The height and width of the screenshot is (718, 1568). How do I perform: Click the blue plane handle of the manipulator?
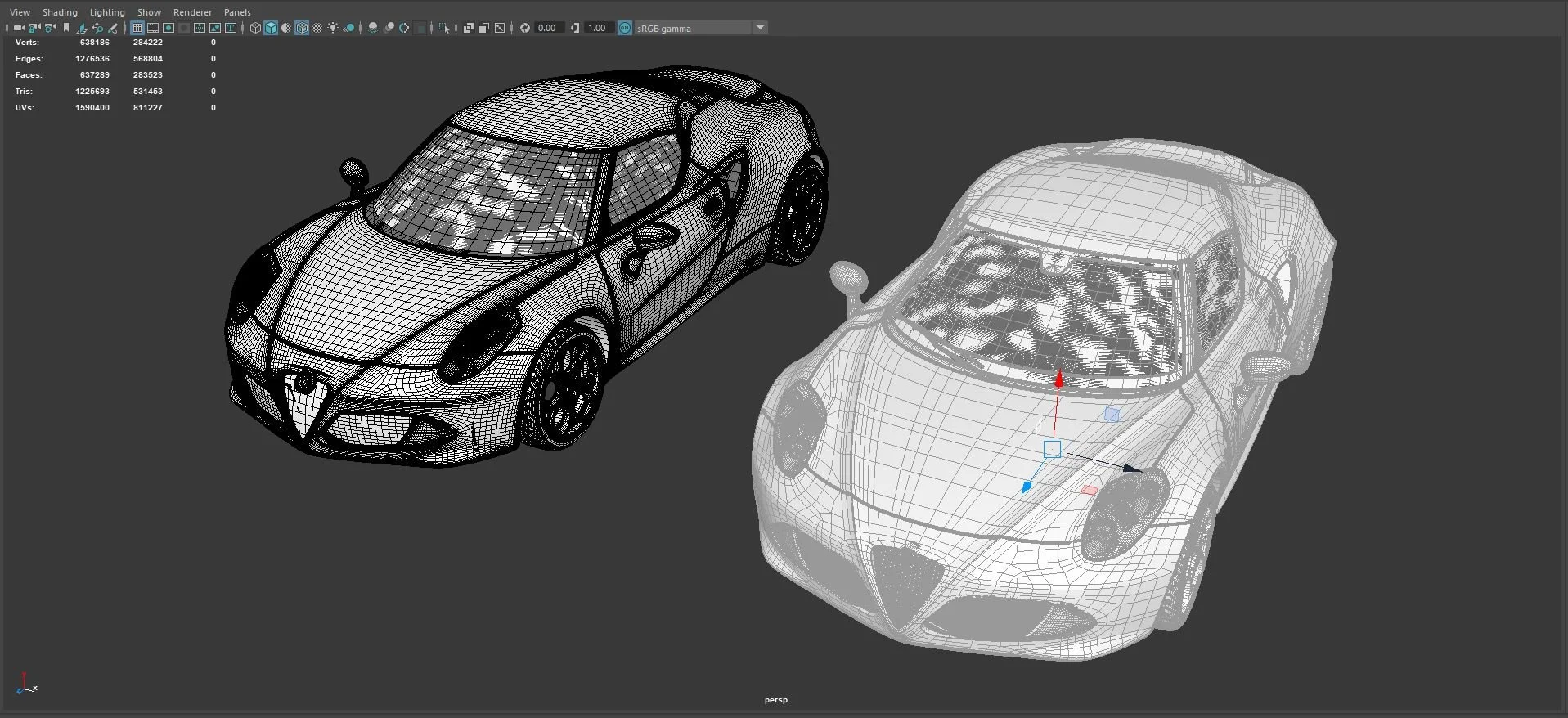[x=1112, y=415]
